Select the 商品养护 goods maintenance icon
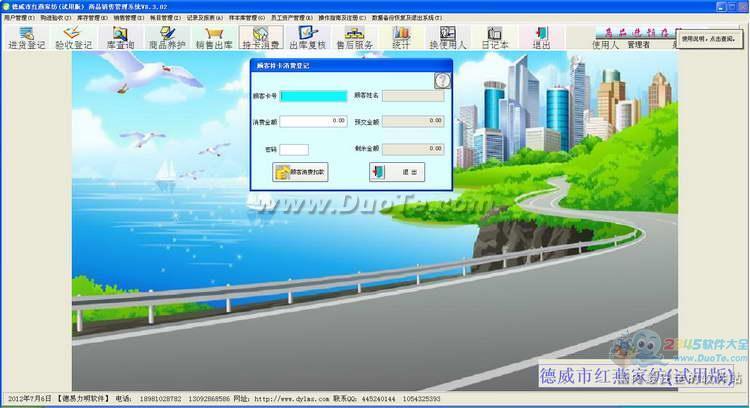Viewport: 750px width, 408px height. pyautogui.click(x=167, y=38)
